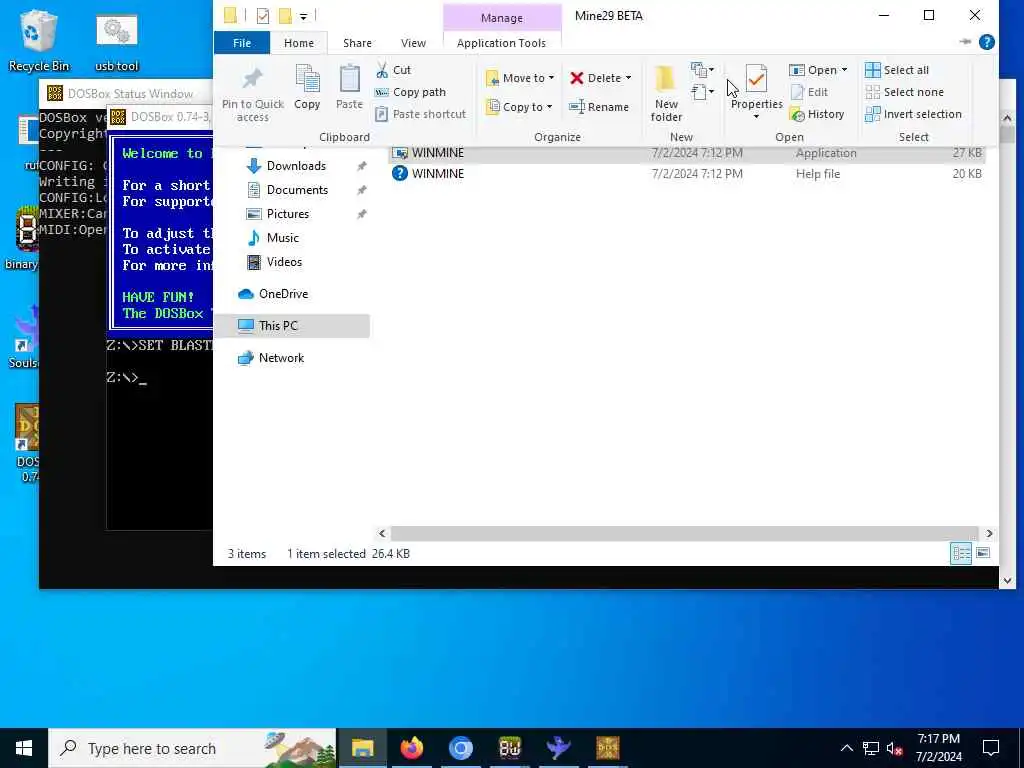
Task: Open Firefox from the taskbar
Action: click(x=411, y=748)
